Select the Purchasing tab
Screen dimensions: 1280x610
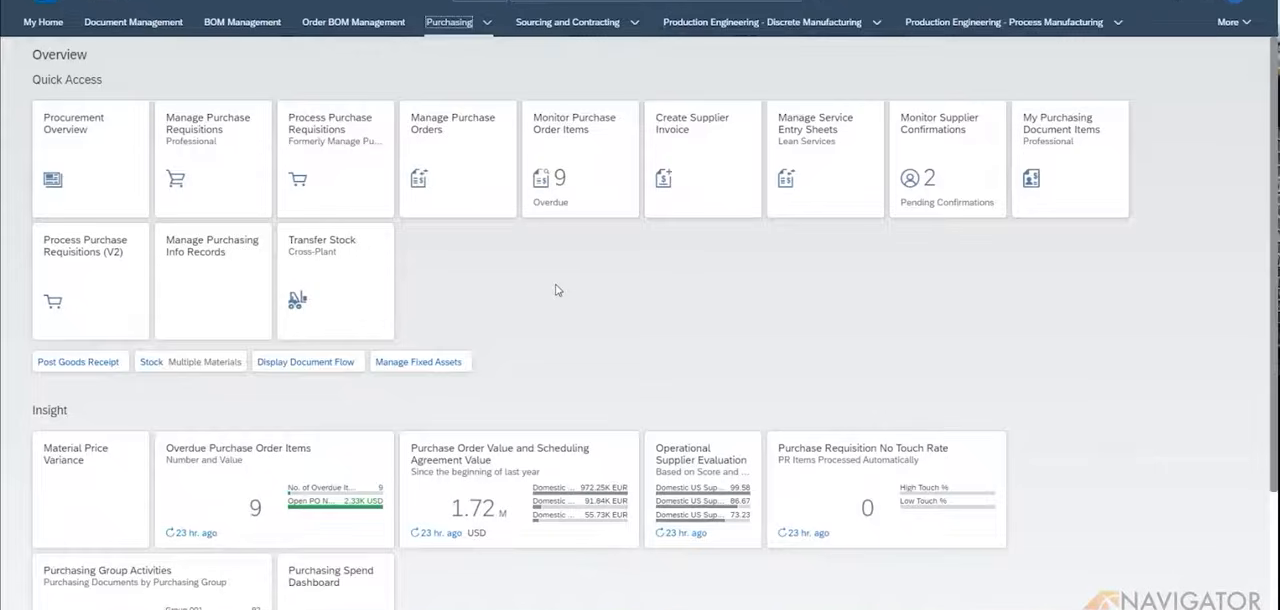tap(449, 22)
